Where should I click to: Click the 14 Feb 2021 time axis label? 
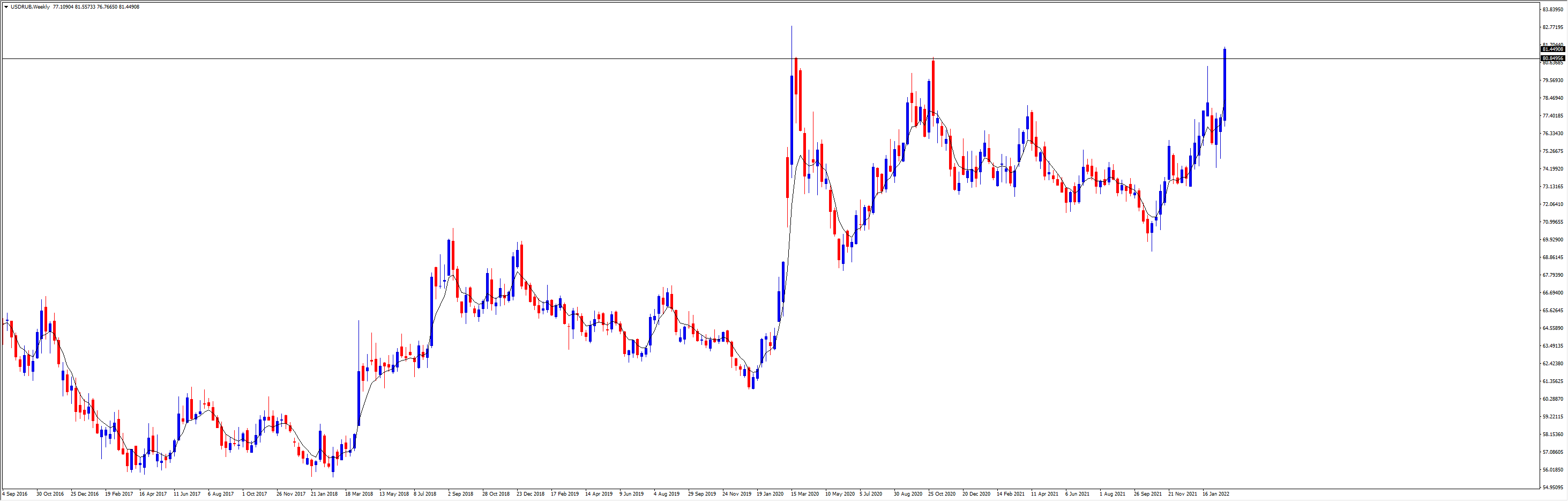(x=1011, y=495)
